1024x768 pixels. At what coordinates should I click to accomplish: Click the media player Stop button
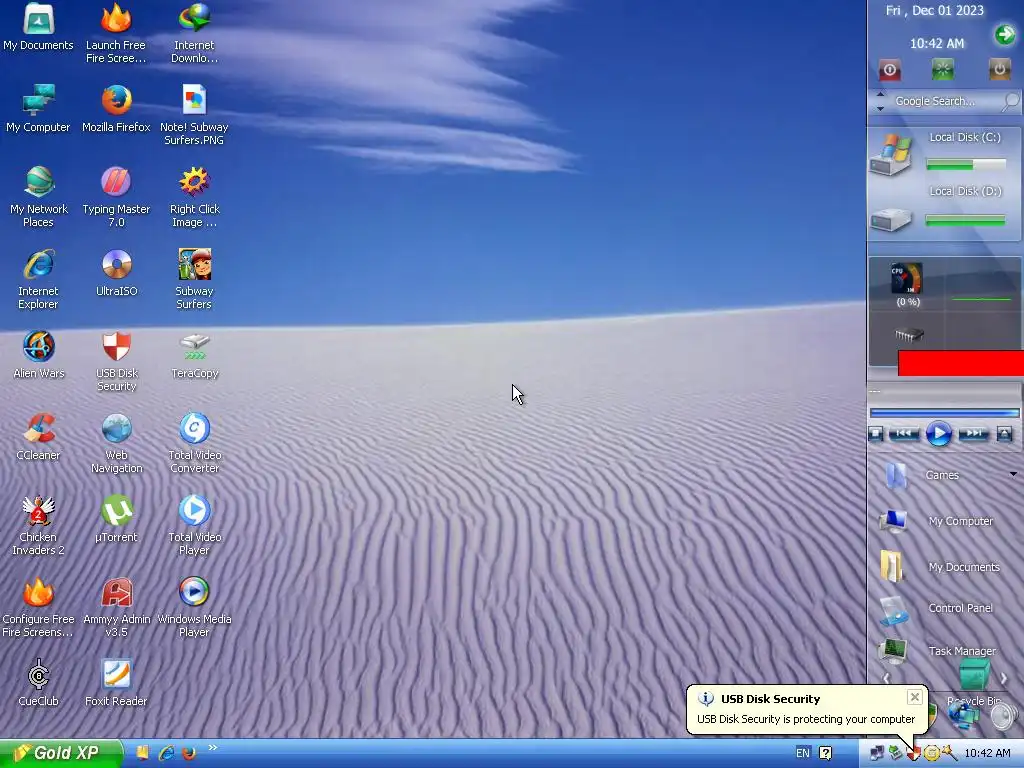point(876,434)
